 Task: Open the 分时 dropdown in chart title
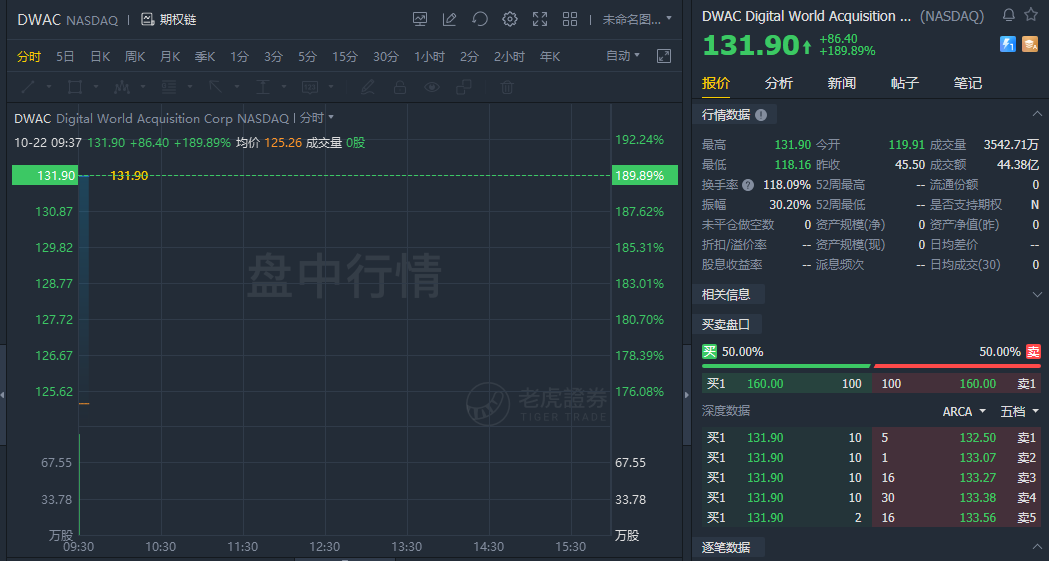316,118
